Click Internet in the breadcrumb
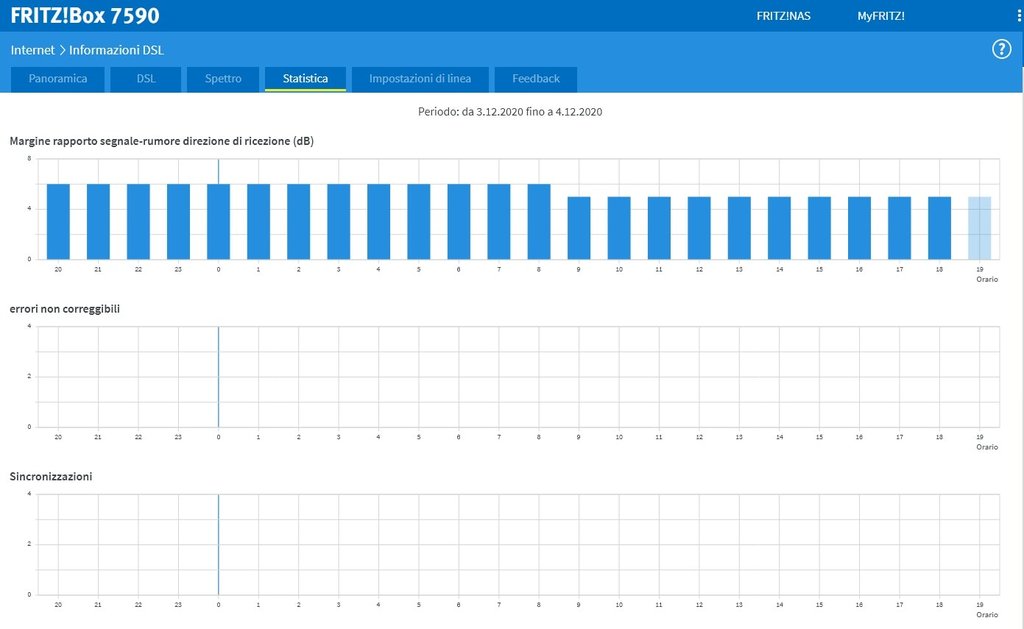Image resolution: width=1024 pixels, height=629 pixels. point(32,49)
